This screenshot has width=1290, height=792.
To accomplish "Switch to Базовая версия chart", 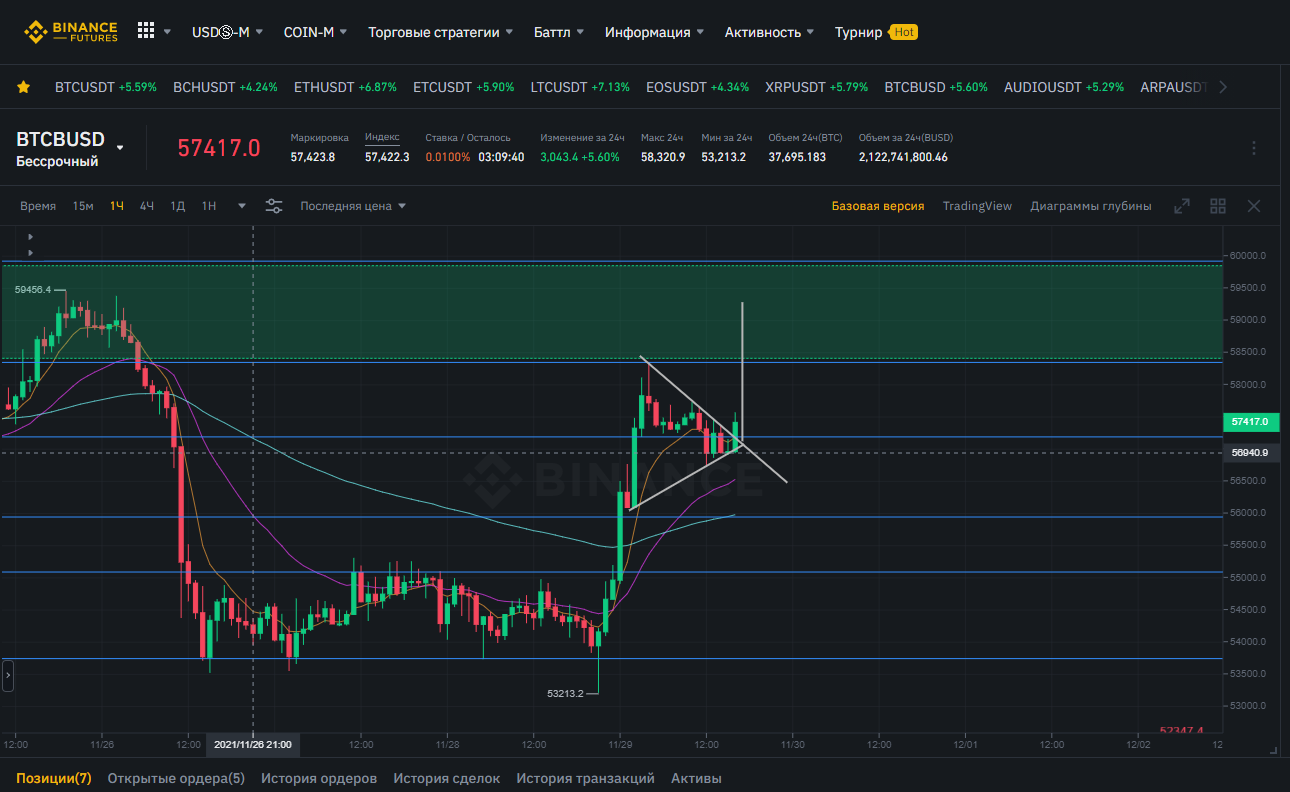I will [878, 206].
